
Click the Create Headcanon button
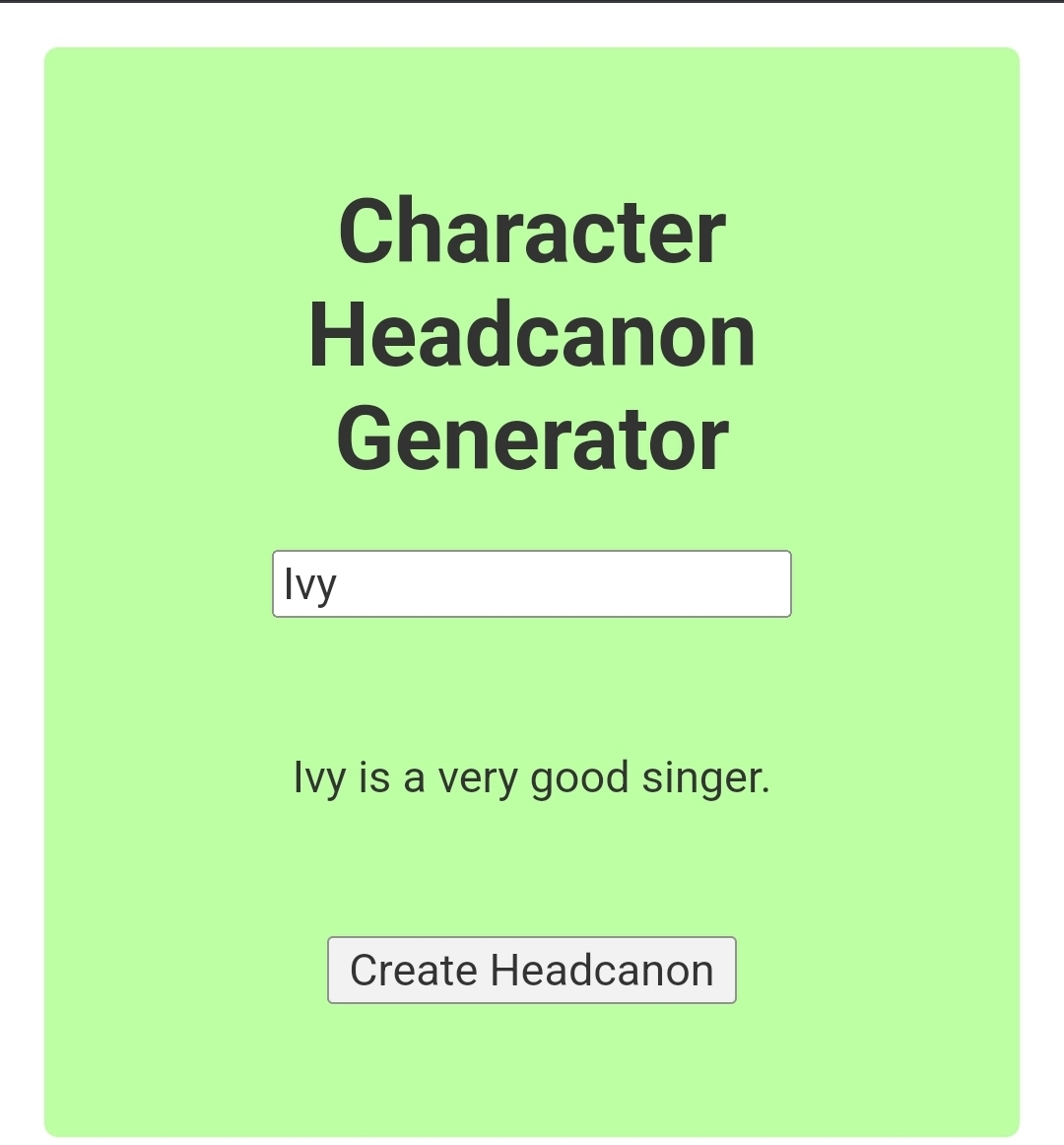click(x=532, y=970)
